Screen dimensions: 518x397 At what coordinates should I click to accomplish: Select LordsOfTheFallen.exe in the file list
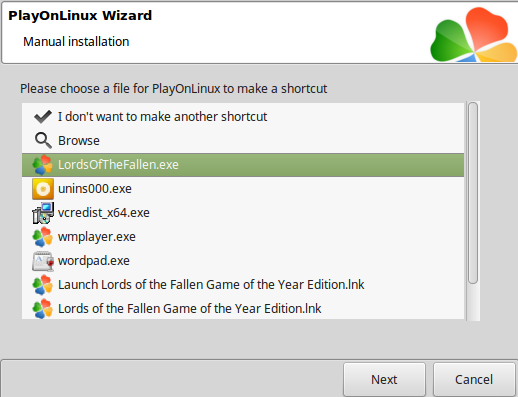243,165
